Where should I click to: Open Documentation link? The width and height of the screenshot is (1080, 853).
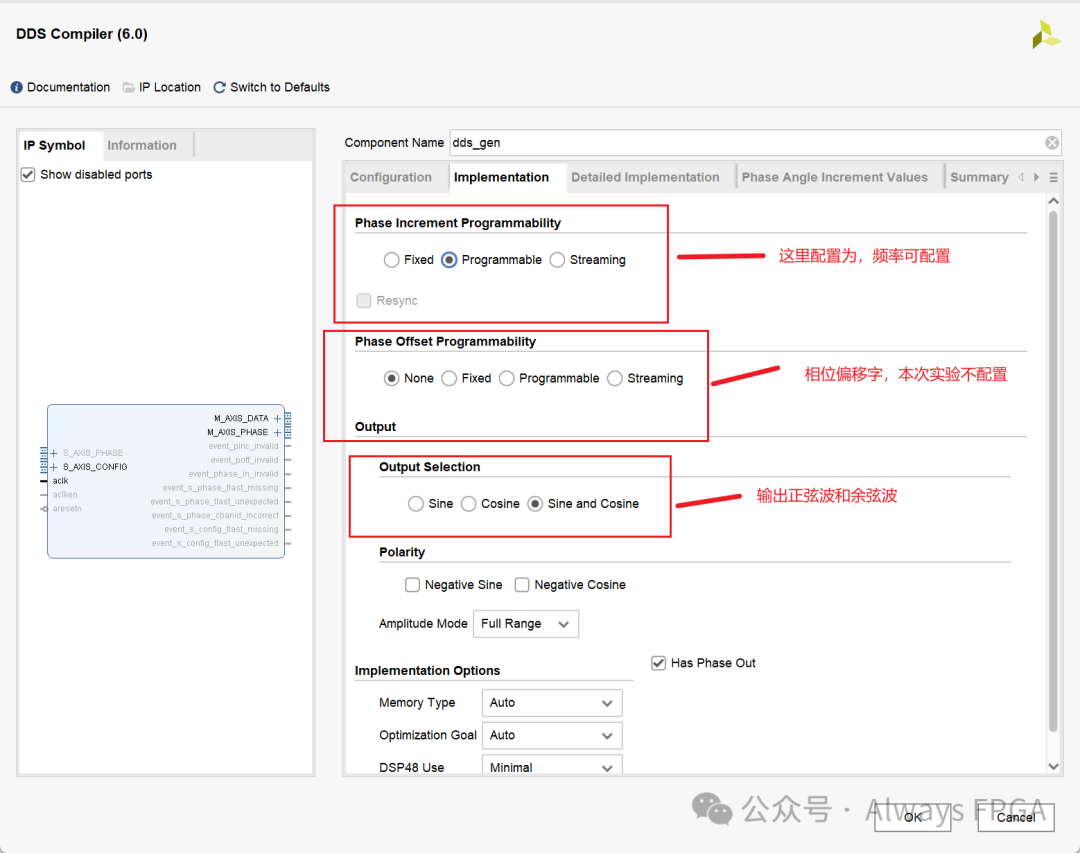68,88
